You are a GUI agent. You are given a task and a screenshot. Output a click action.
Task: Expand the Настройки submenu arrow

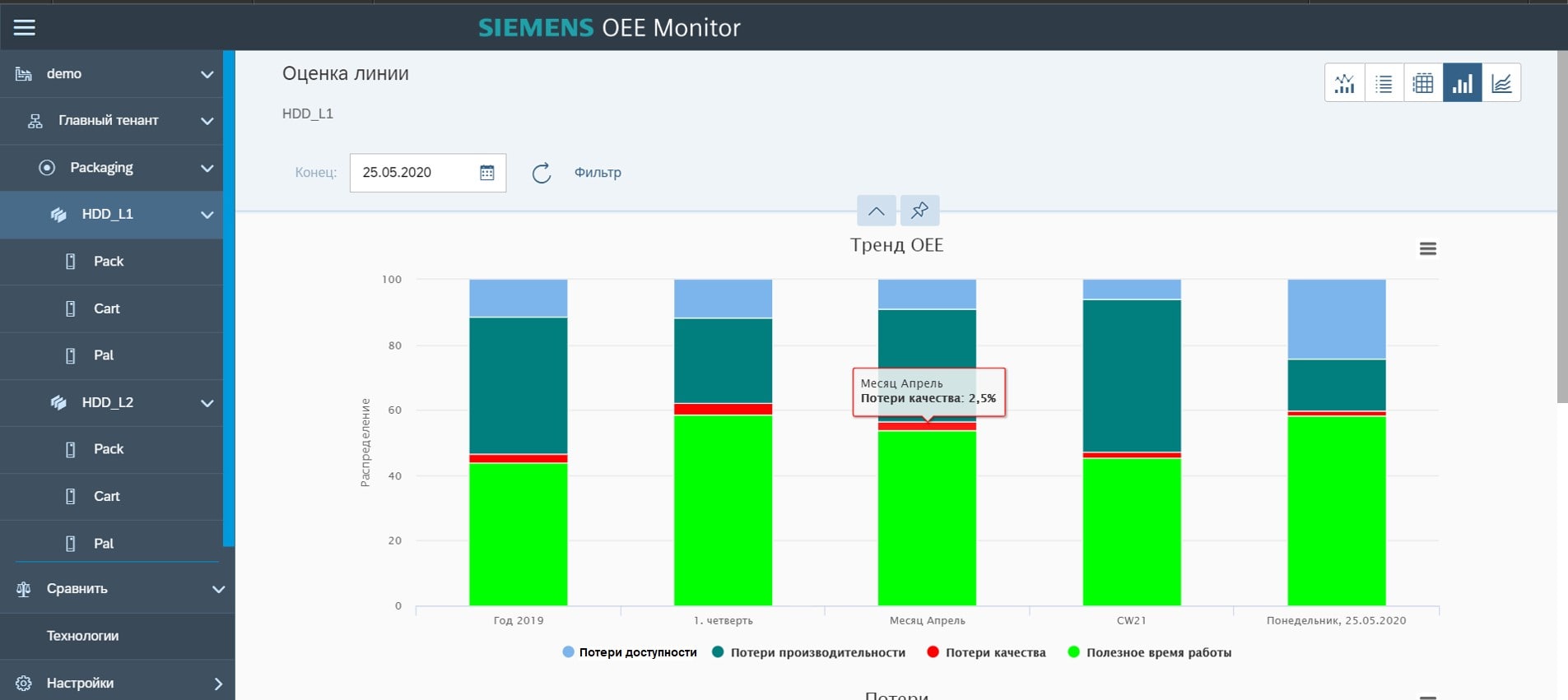click(218, 684)
